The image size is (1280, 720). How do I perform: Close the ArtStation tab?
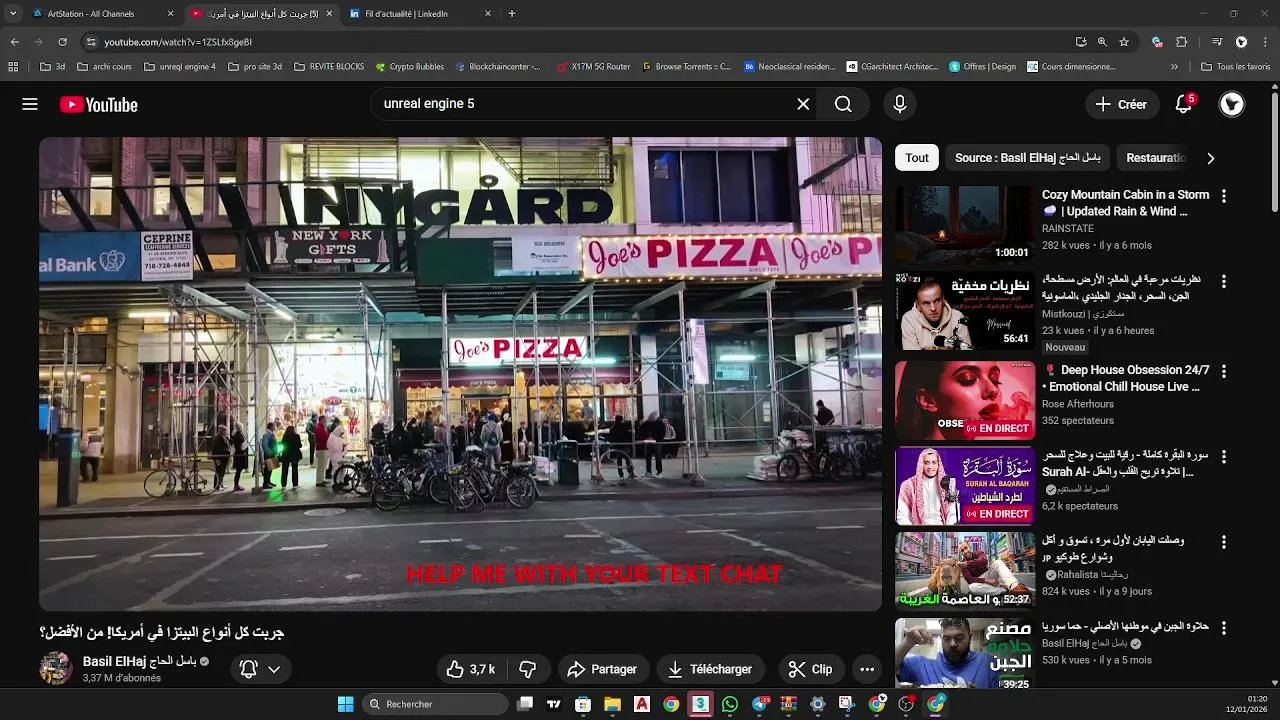pos(170,14)
